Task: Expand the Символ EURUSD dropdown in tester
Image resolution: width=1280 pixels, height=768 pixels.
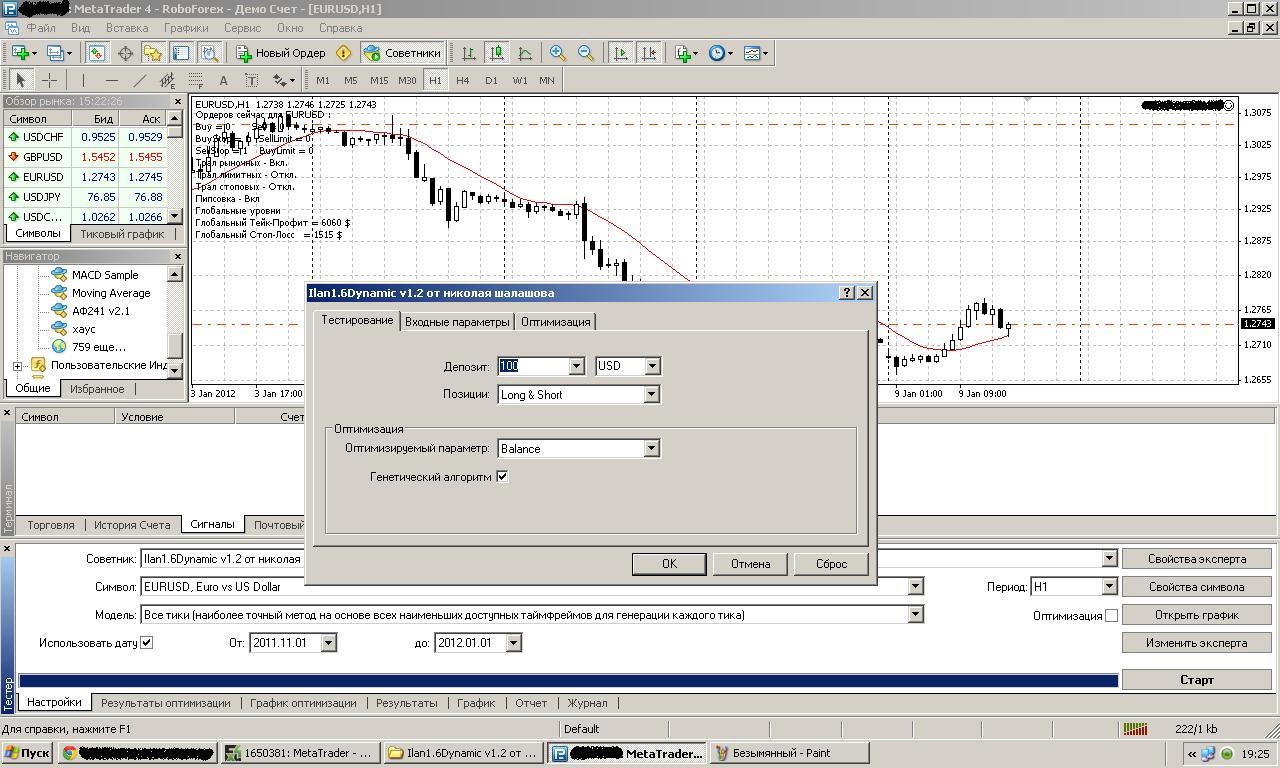Action: click(x=915, y=587)
